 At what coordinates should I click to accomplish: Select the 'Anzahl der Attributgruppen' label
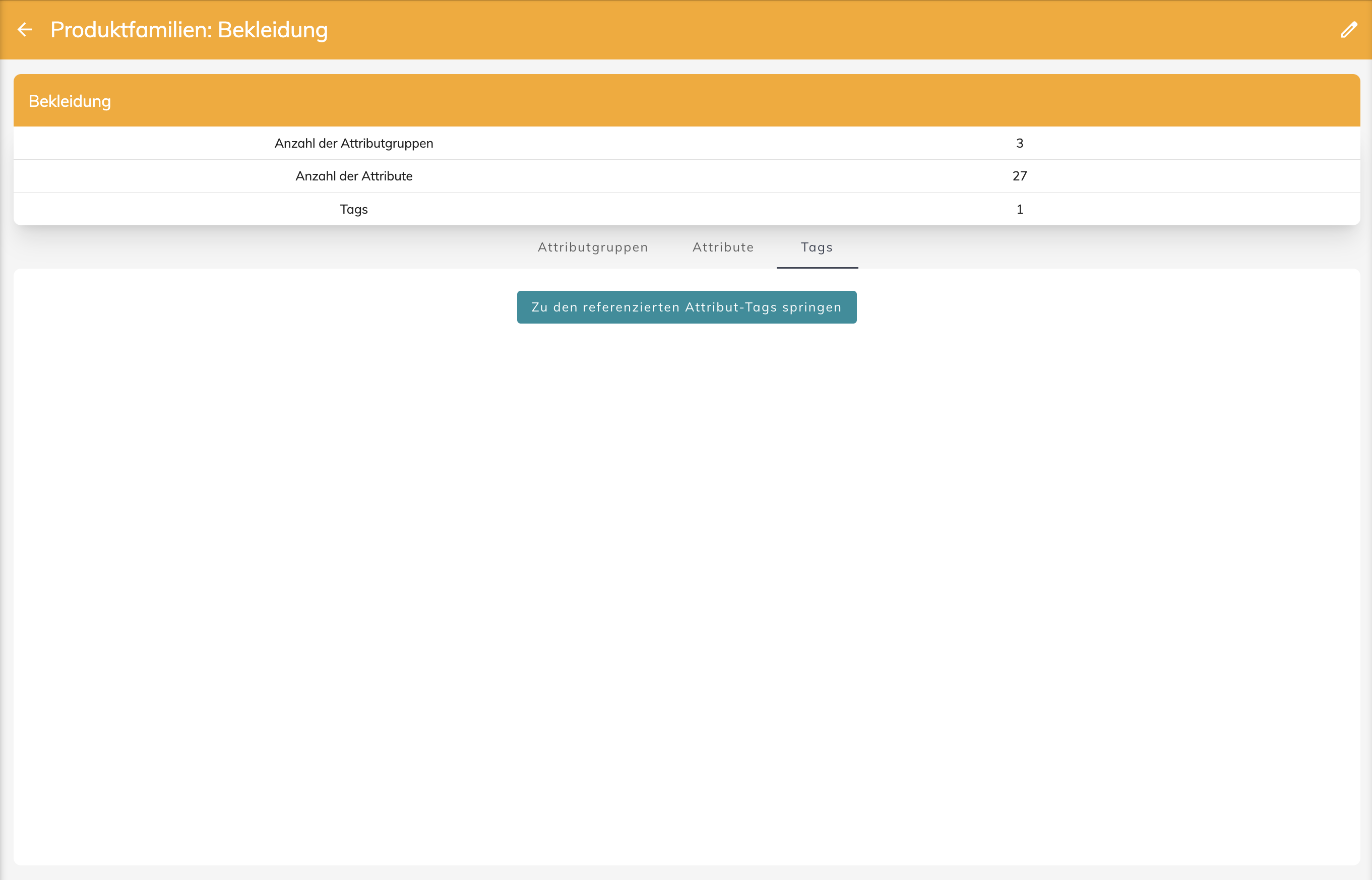click(x=354, y=144)
